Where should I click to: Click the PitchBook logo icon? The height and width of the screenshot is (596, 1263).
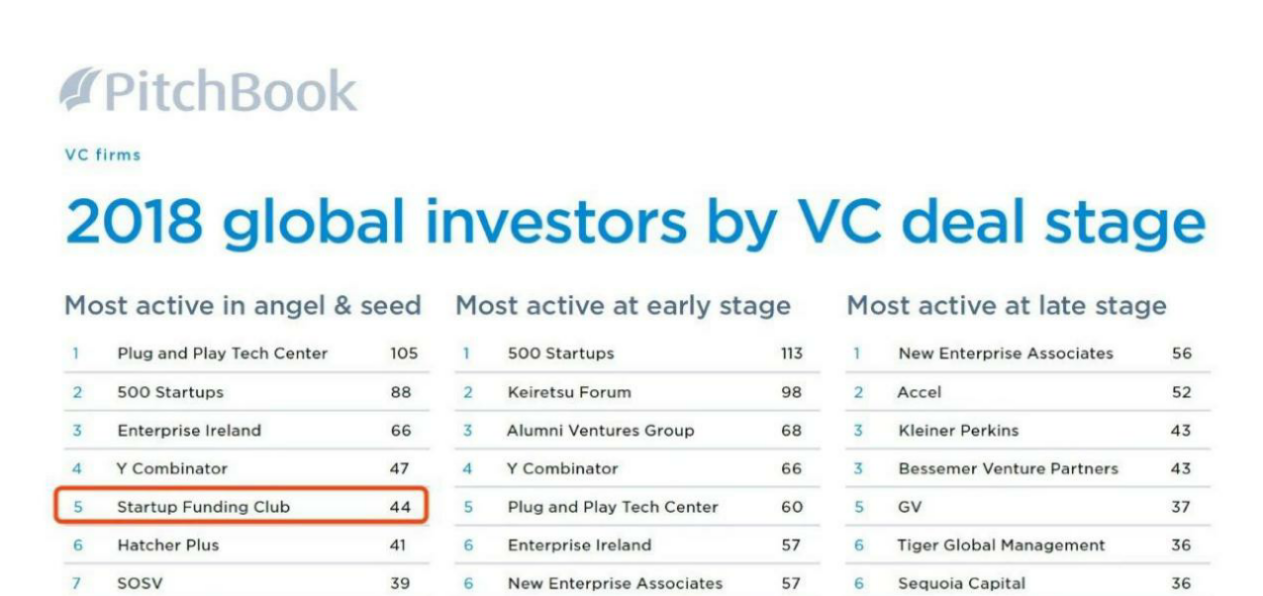[x=79, y=90]
